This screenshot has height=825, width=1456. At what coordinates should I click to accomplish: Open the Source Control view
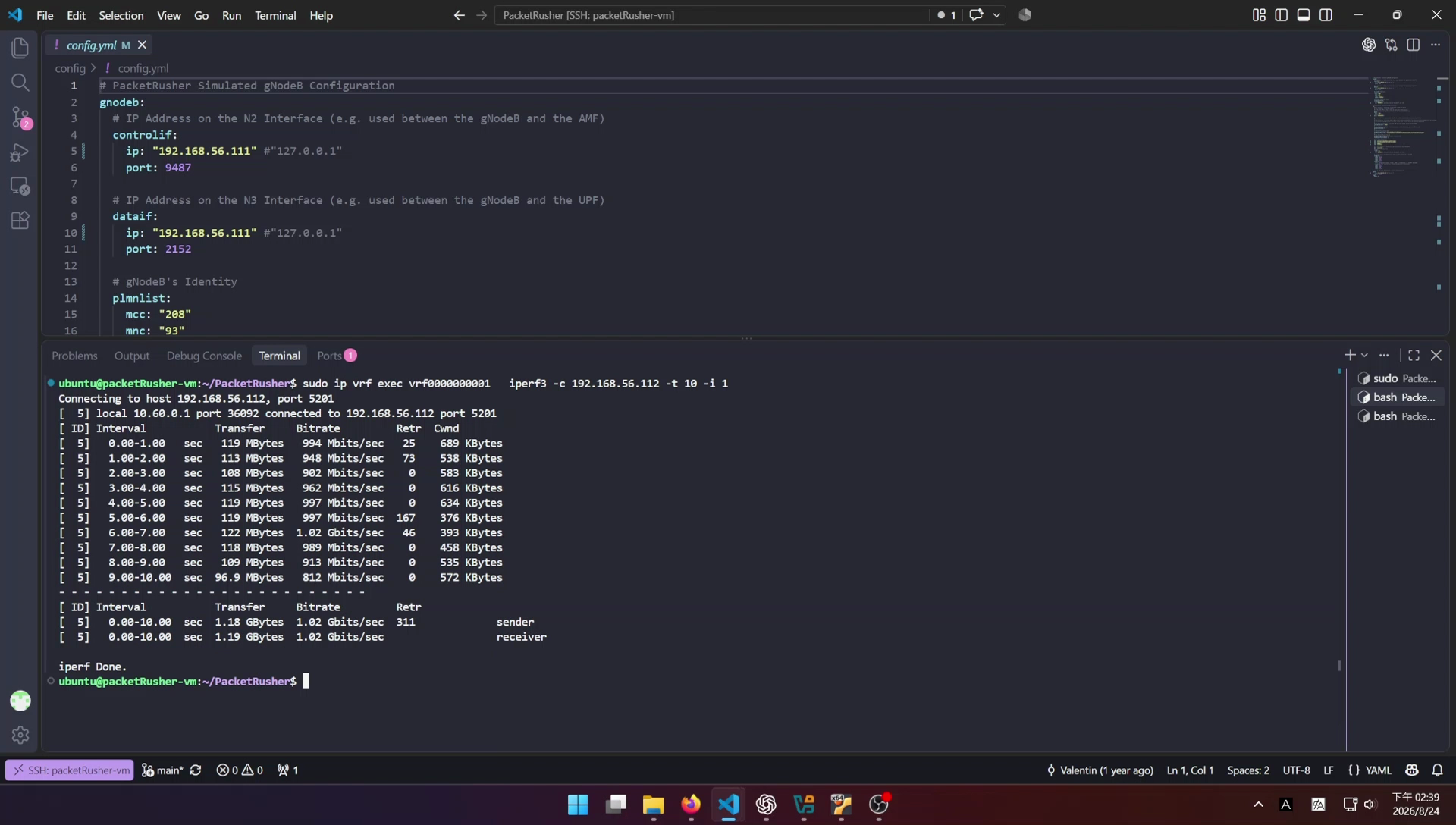[x=20, y=118]
